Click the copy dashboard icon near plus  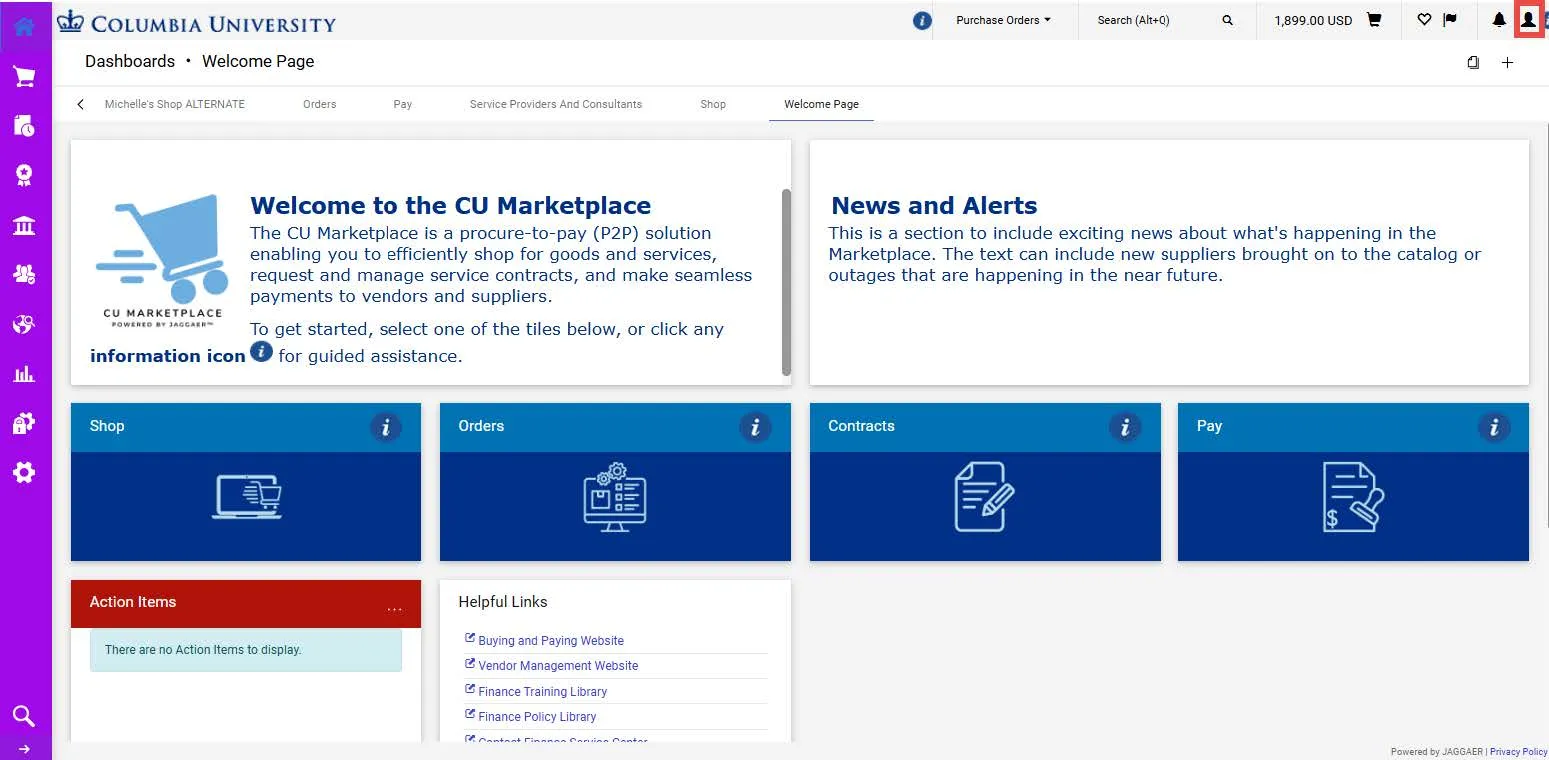[x=1473, y=62]
